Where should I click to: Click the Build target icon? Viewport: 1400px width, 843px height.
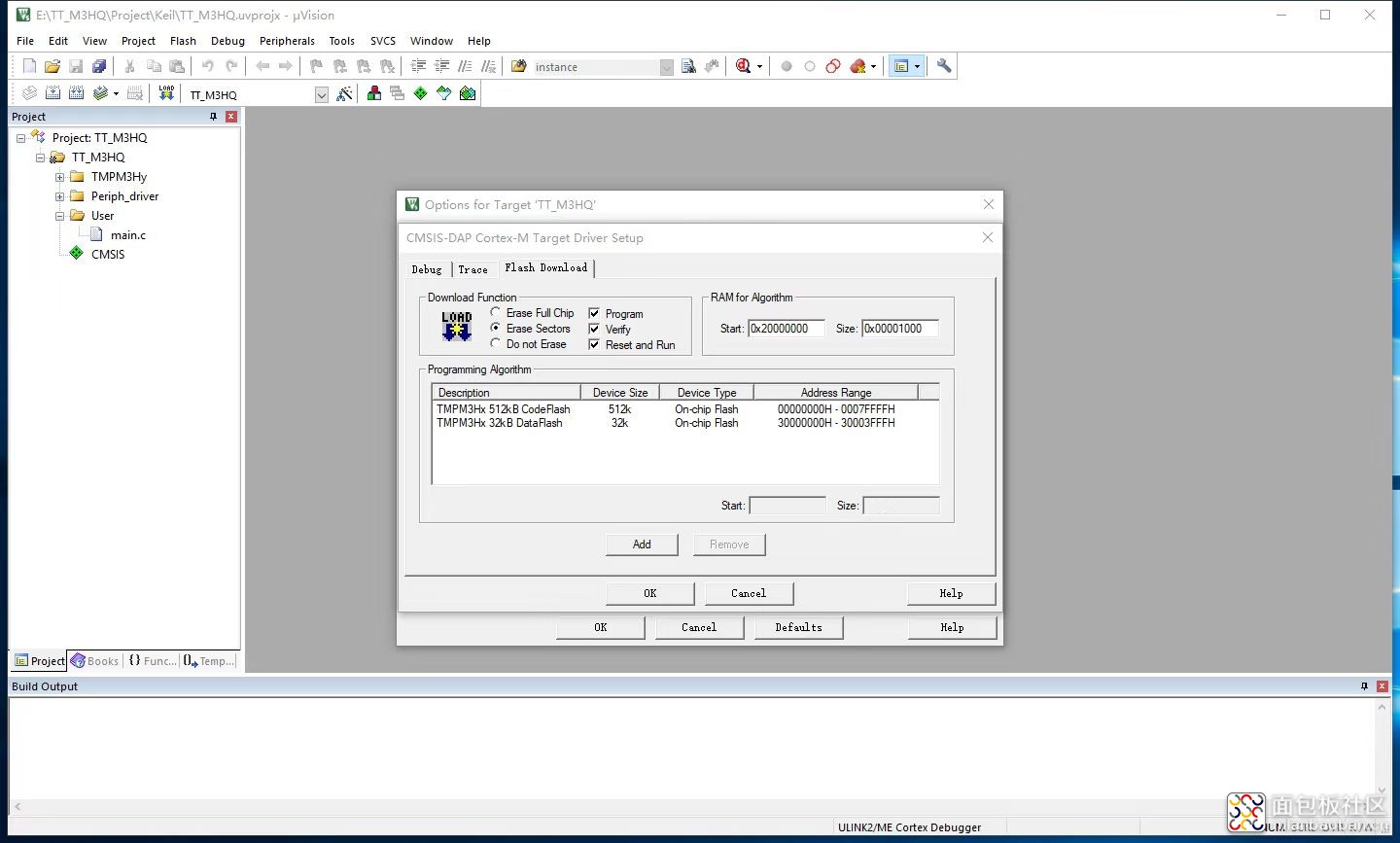(x=52, y=93)
